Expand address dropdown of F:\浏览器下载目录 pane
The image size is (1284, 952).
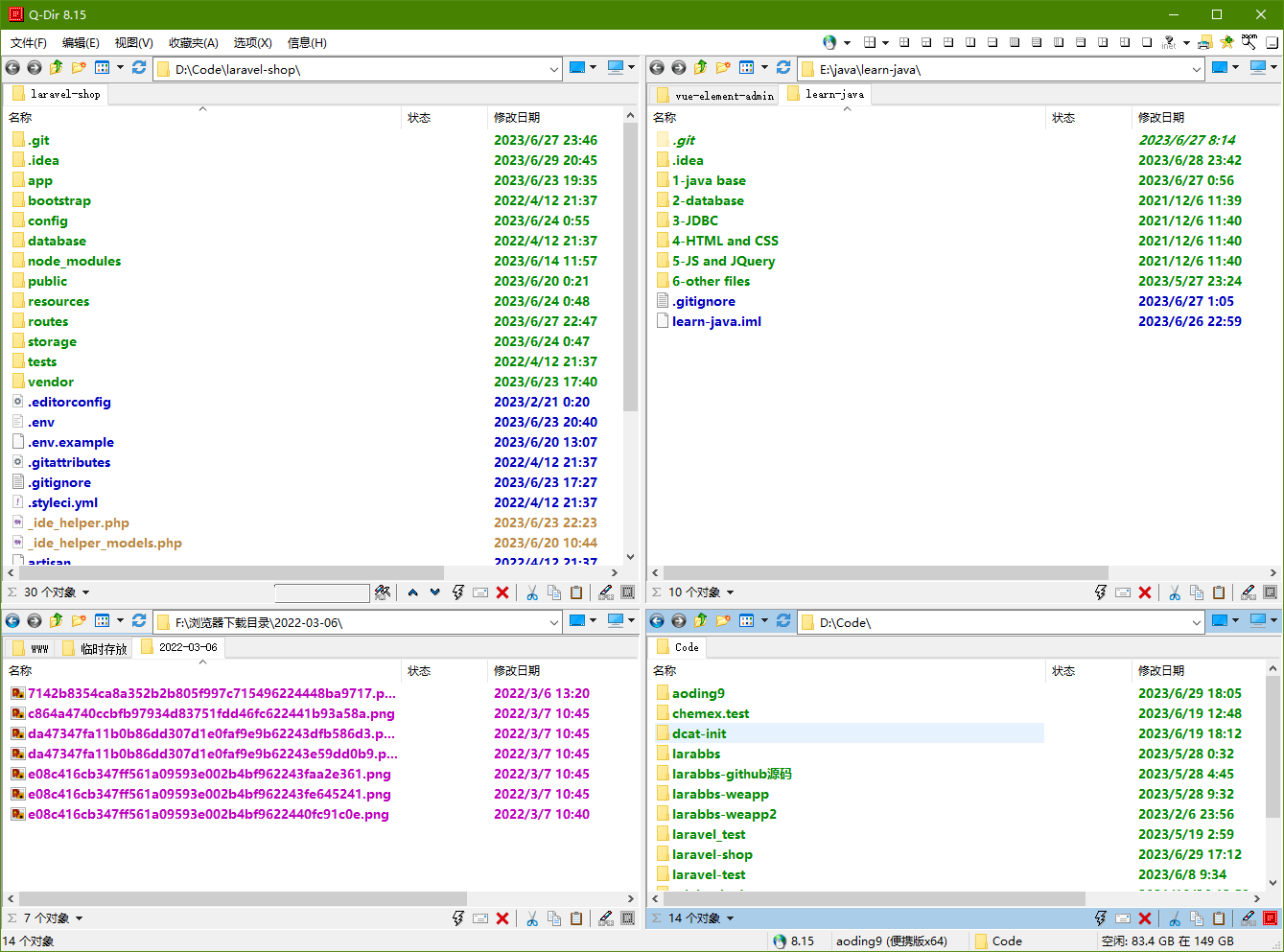[x=554, y=622]
